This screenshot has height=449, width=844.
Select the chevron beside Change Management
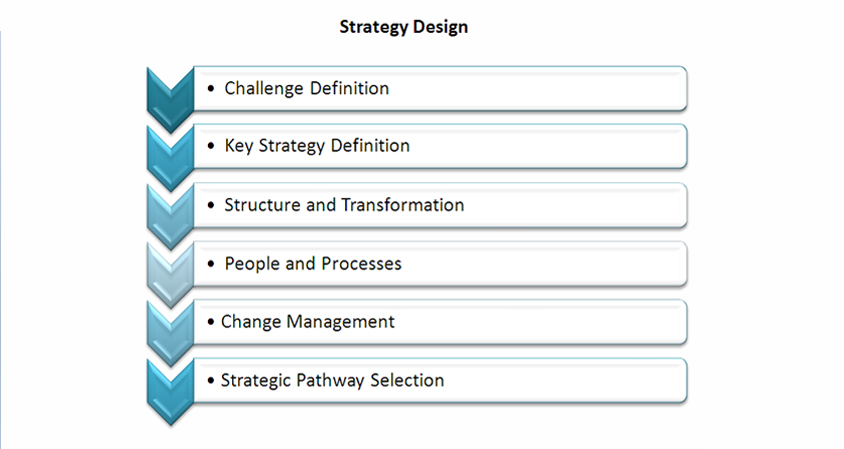[x=170, y=334]
